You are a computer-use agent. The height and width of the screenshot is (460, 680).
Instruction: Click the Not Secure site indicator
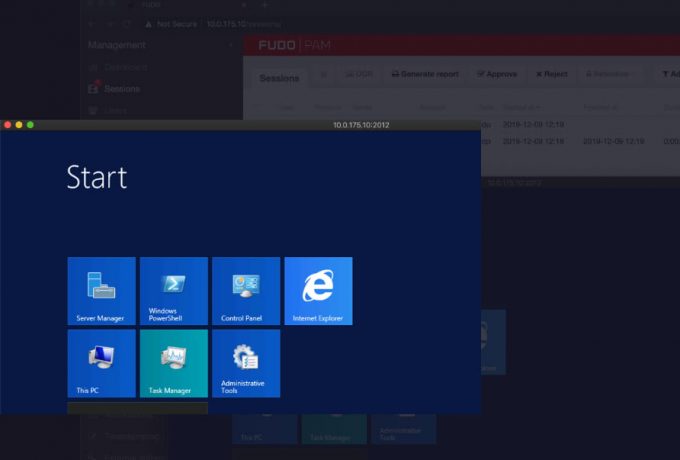coord(176,23)
